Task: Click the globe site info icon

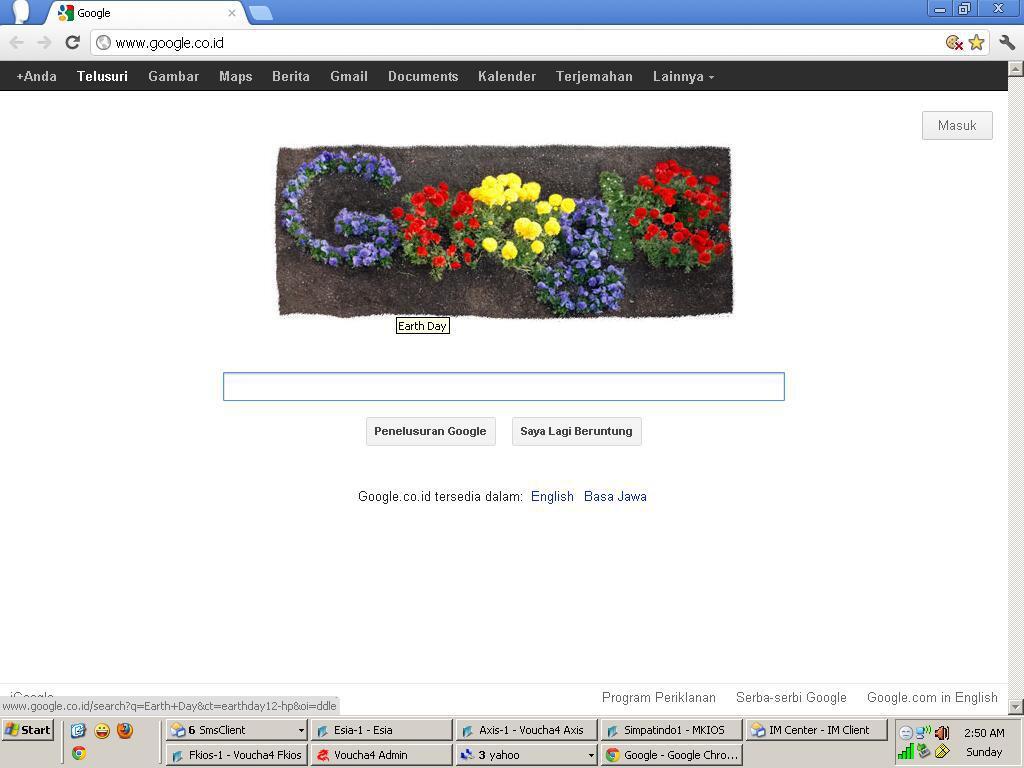Action: [103, 42]
